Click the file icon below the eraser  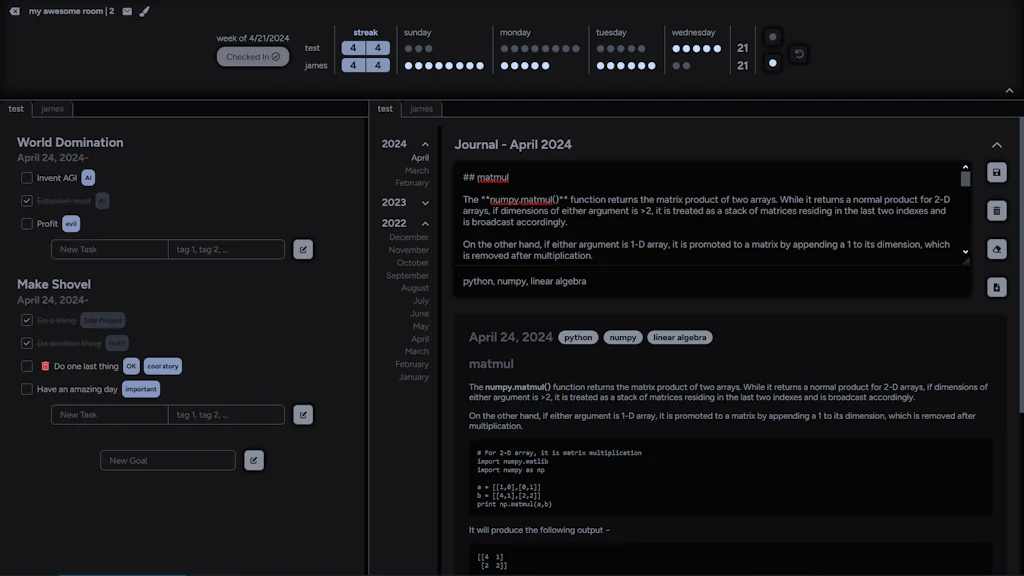click(x=996, y=288)
